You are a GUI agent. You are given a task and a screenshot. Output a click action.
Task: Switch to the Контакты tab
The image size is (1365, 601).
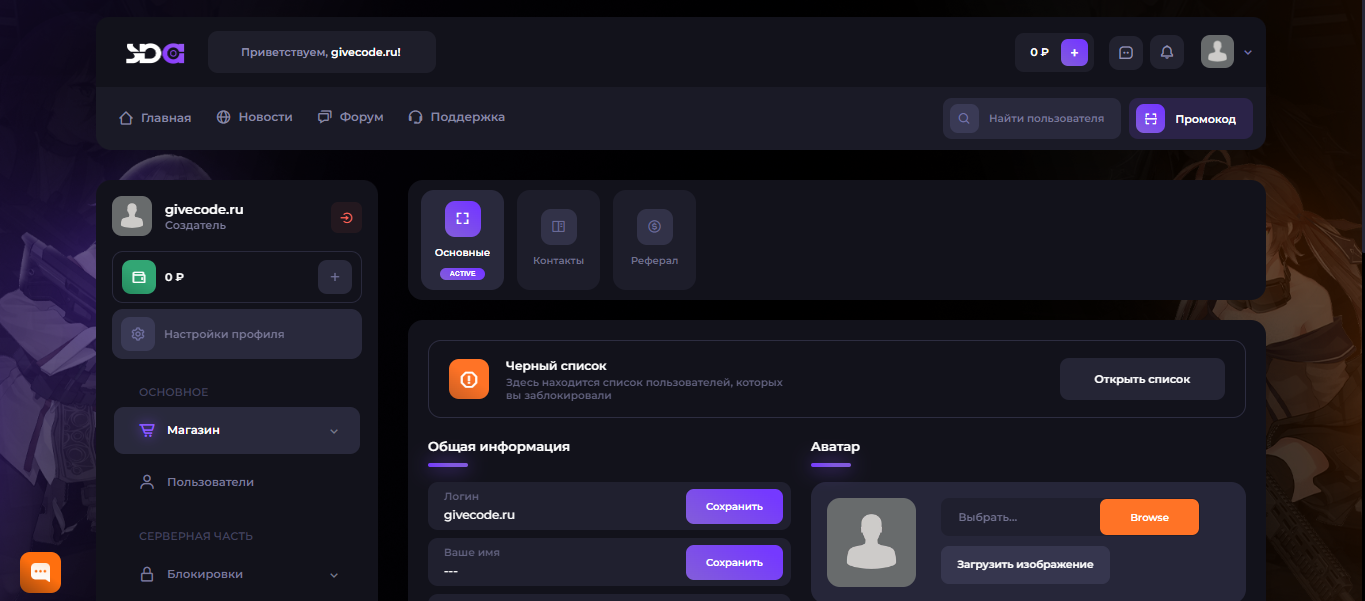pyautogui.click(x=558, y=240)
